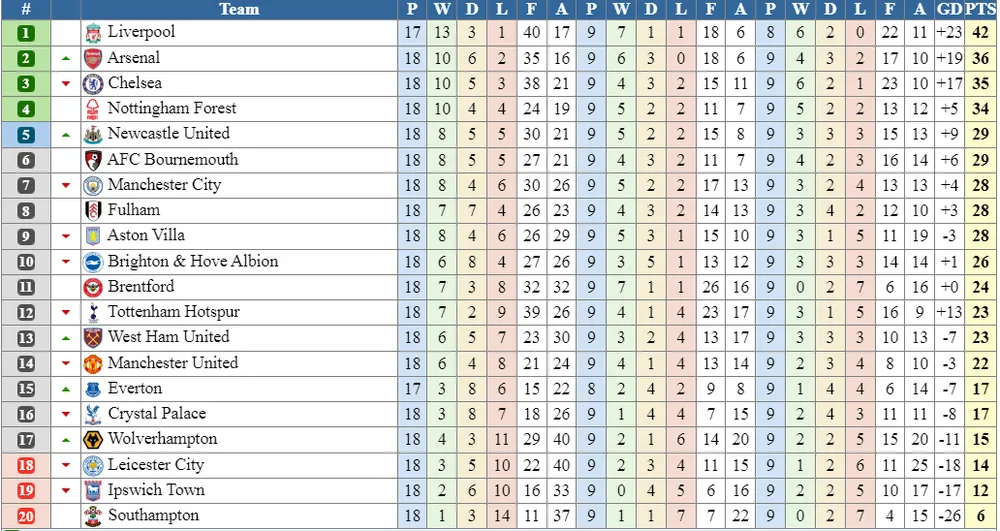Open the Fulham team link
The height and width of the screenshot is (531, 1000).
133,210
